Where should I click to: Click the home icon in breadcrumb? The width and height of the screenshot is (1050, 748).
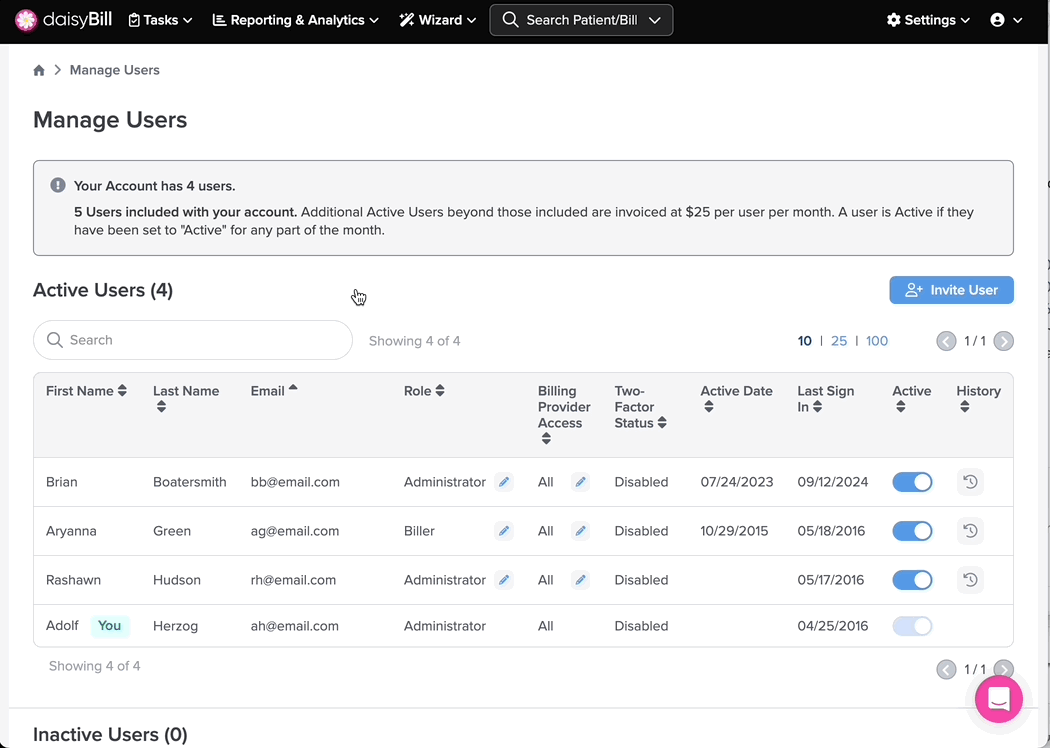39,70
